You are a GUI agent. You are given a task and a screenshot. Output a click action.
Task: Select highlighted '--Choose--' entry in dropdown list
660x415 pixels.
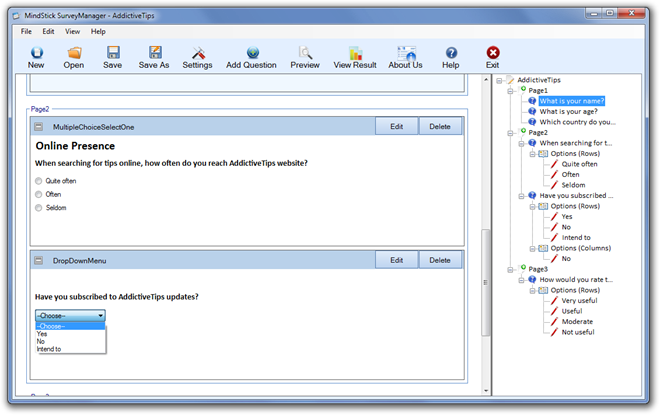[70, 326]
